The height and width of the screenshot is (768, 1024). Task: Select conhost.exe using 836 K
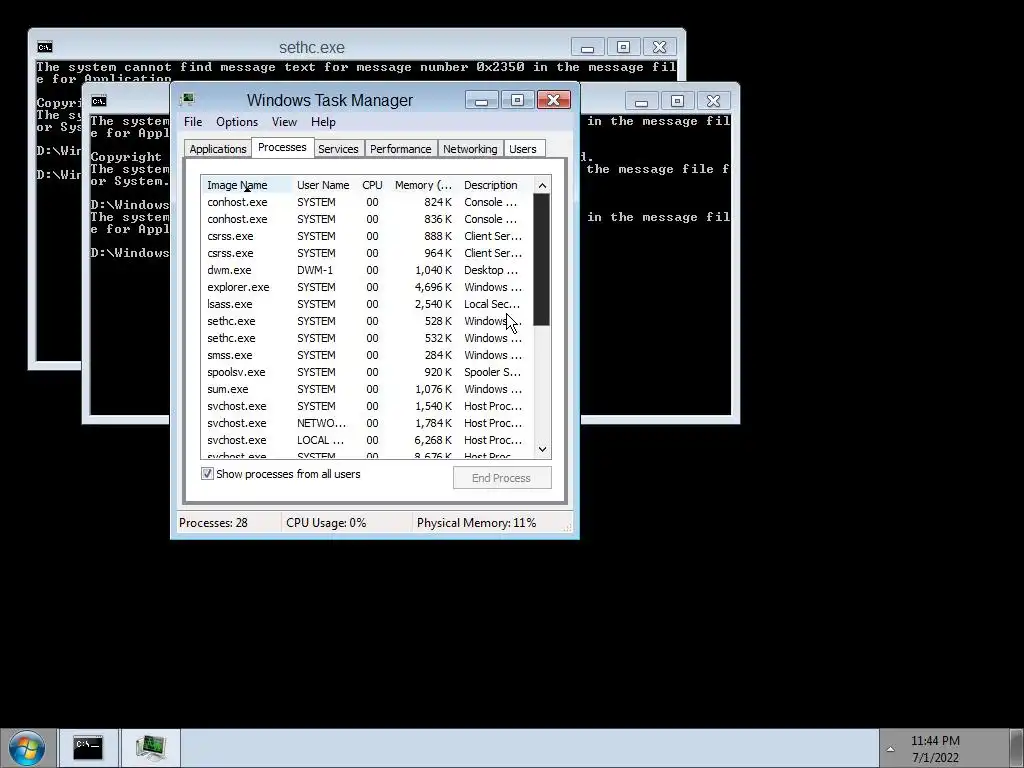click(367, 219)
